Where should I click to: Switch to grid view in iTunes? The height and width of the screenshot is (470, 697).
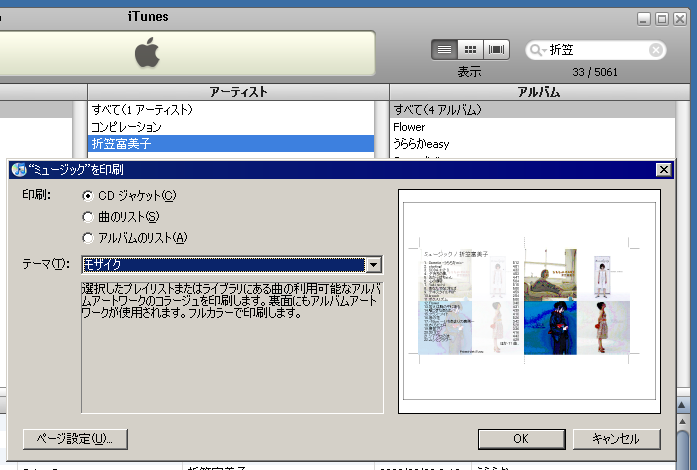470,49
